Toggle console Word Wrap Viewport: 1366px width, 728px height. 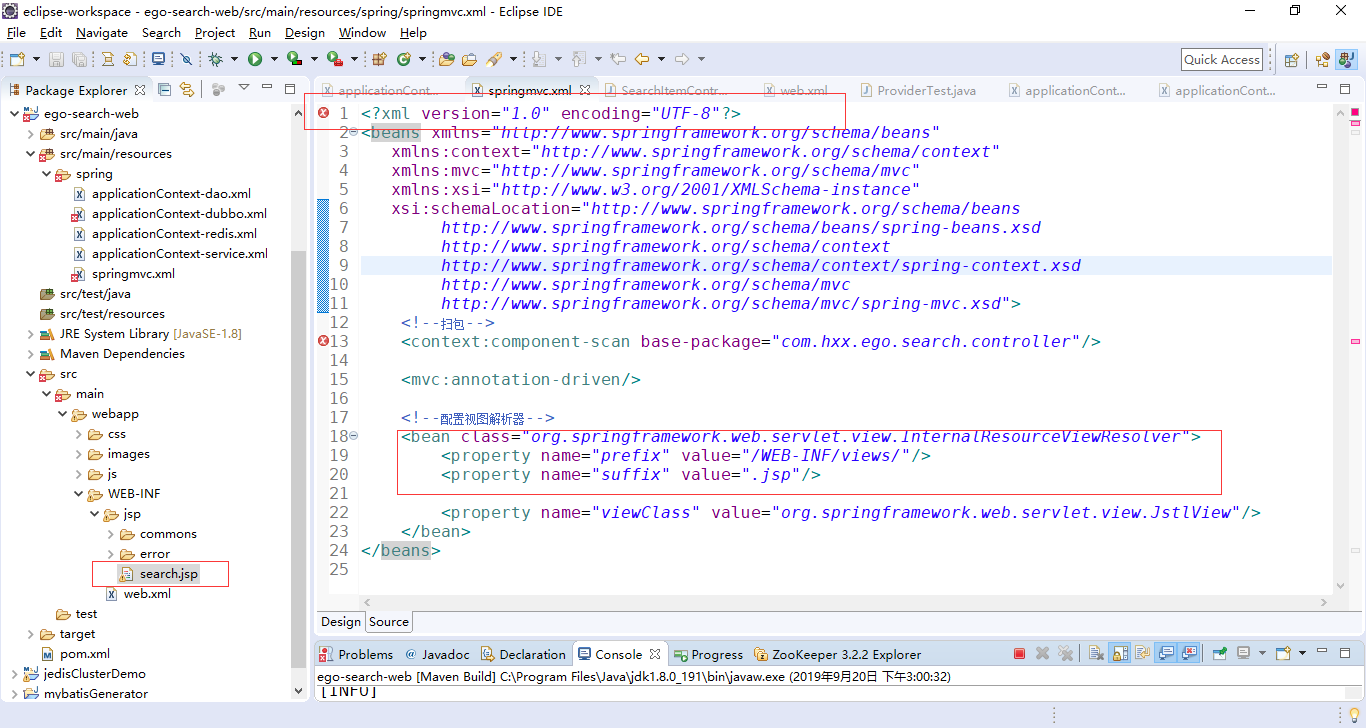coord(1142,654)
